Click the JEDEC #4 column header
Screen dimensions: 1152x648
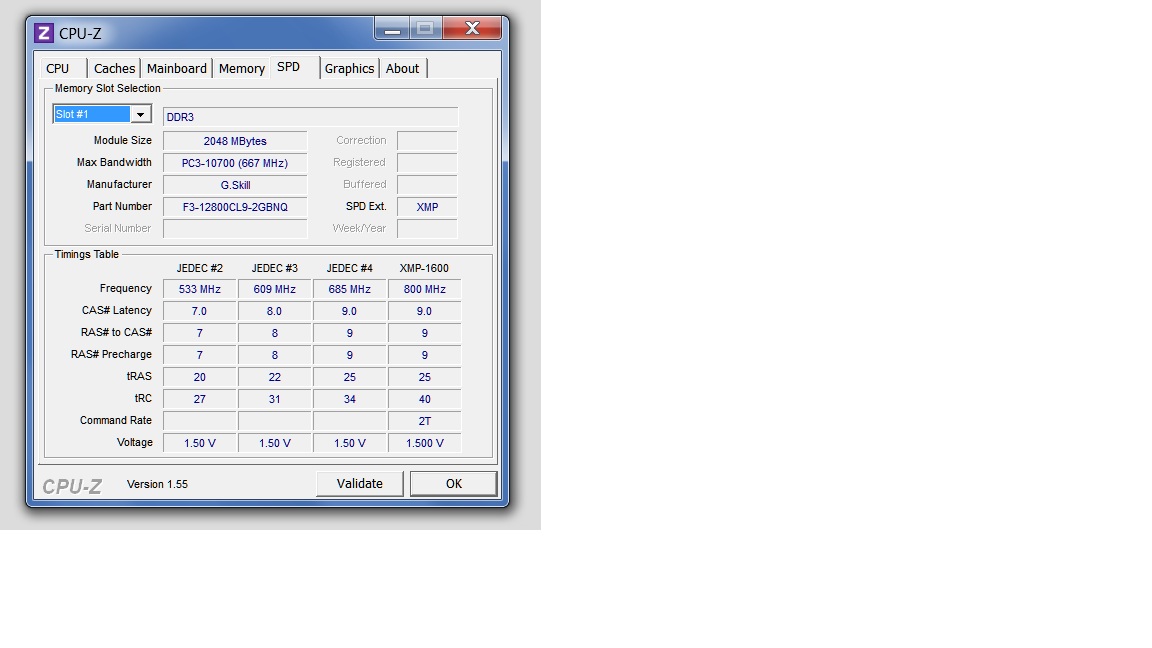click(350, 268)
